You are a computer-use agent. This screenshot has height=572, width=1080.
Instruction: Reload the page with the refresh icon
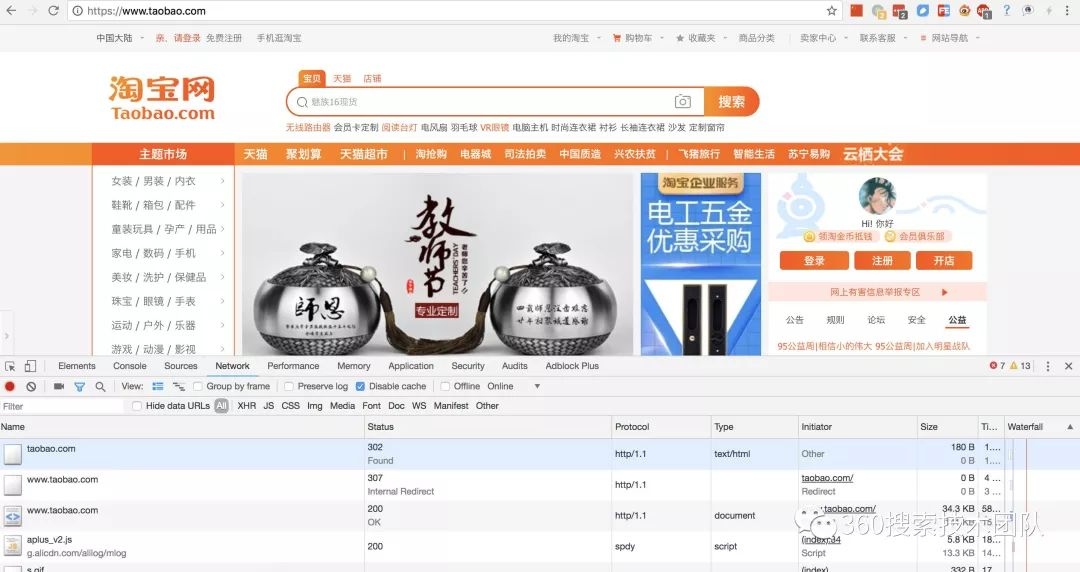53,10
